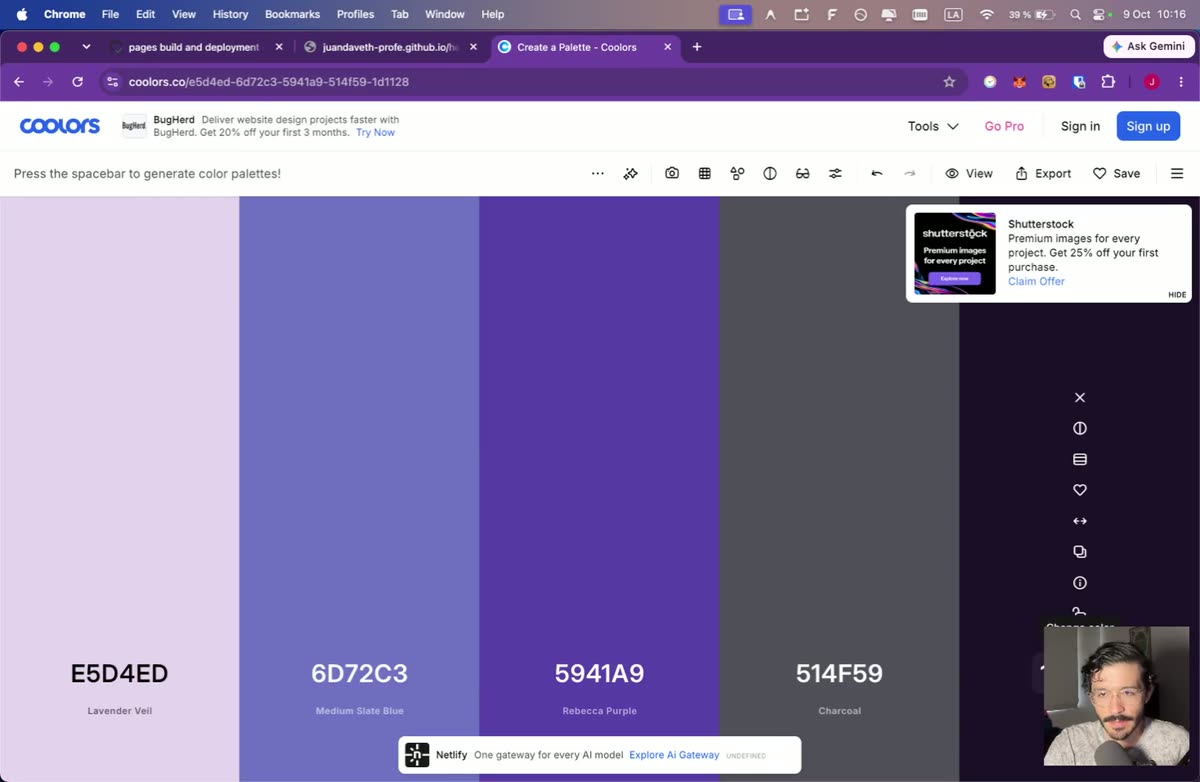Undo the last palette change
The image size is (1200, 782).
[877, 173]
